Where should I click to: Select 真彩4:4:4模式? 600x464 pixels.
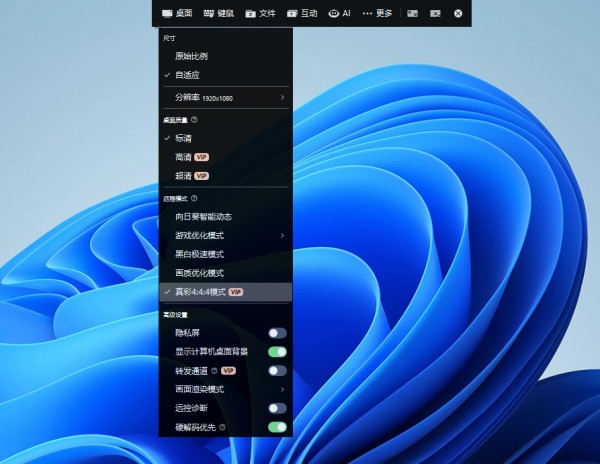pyautogui.click(x=226, y=292)
